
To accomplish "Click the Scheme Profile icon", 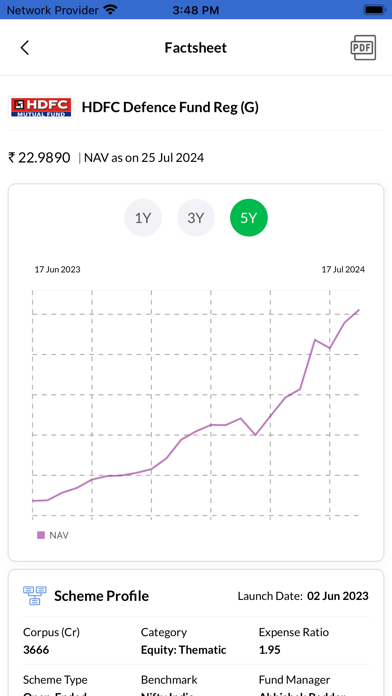I will coord(35,596).
